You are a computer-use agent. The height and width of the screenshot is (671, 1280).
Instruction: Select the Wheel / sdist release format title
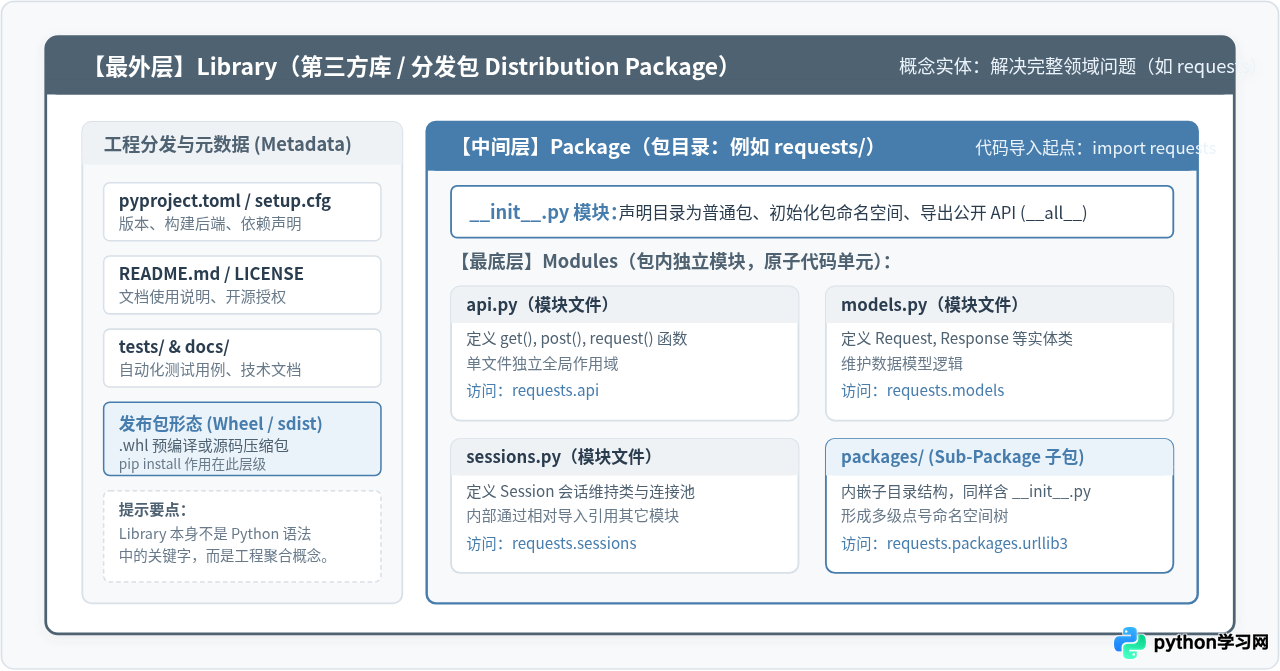click(221, 424)
